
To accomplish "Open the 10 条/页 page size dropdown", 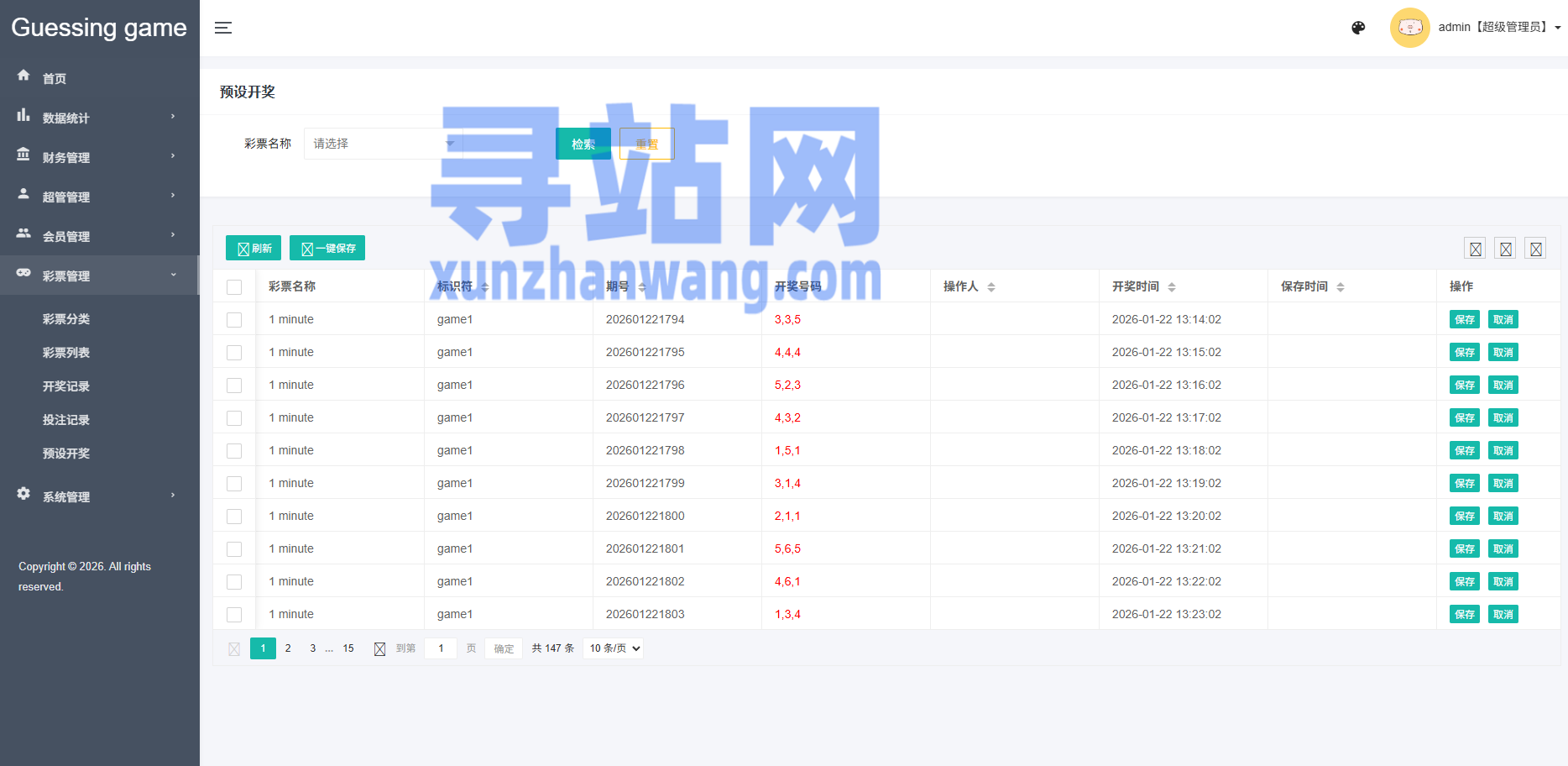I will (614, 648).
